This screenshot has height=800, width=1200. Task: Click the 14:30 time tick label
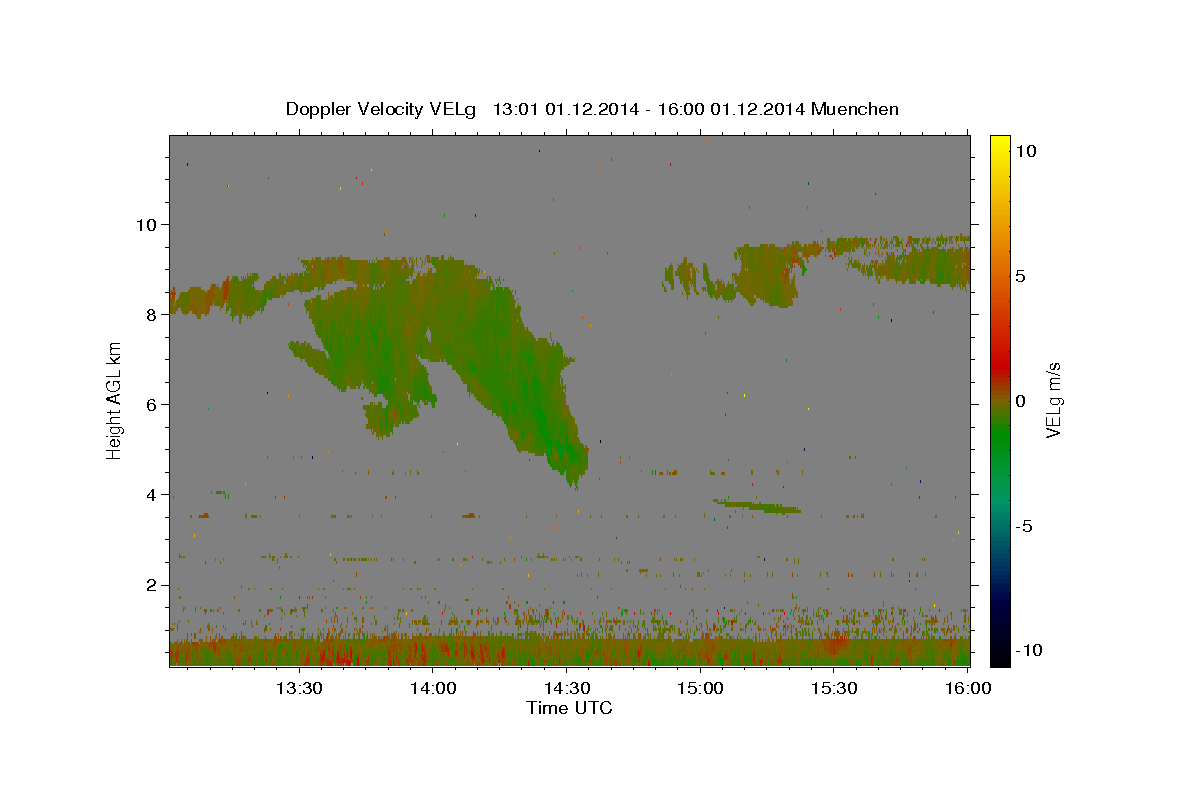coord(568,688)
